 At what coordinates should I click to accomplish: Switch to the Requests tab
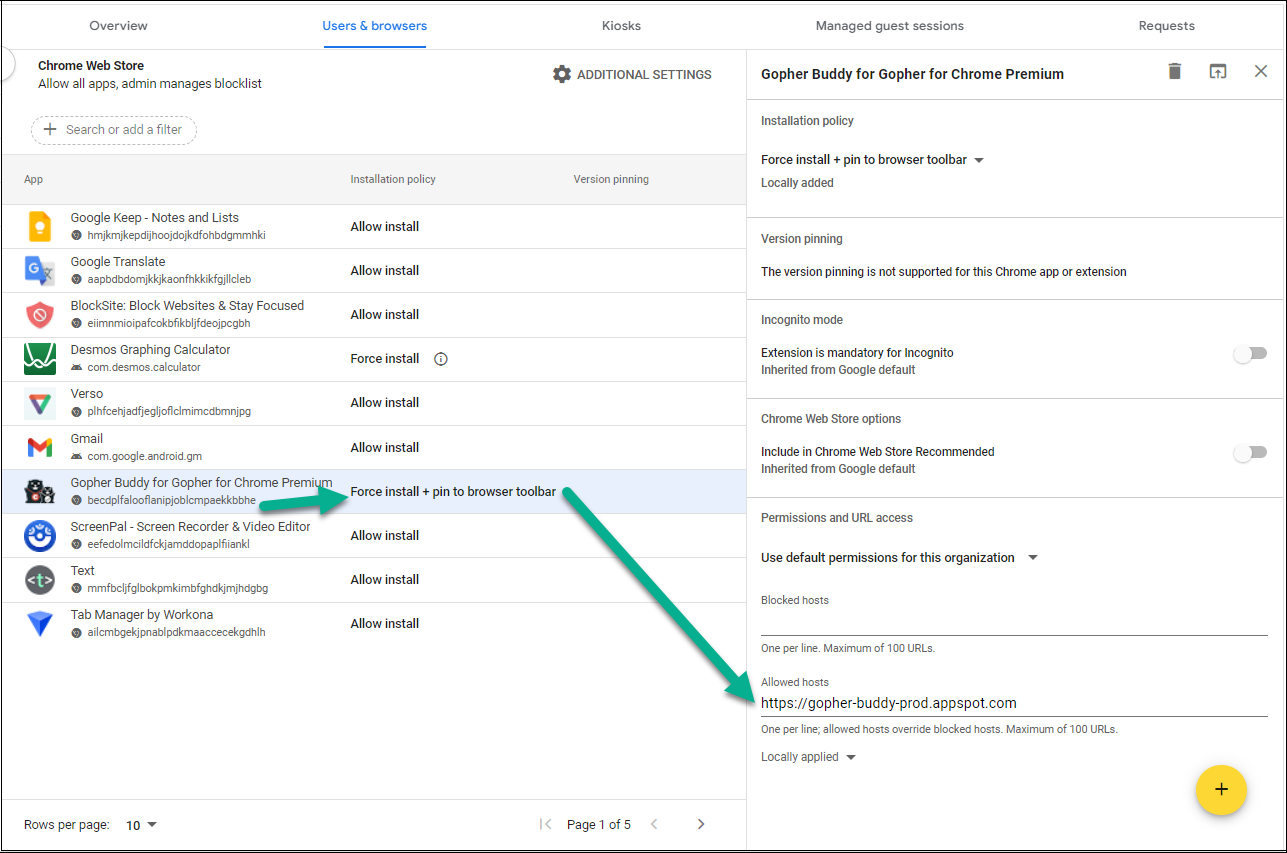[1166, 25]
